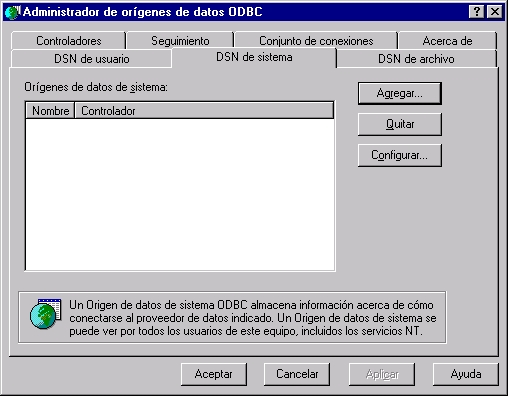Image resolution: width=508 pixels, height=396 pixels.
Task: Switch to the Controladores tab
Action: pos(68,41)
